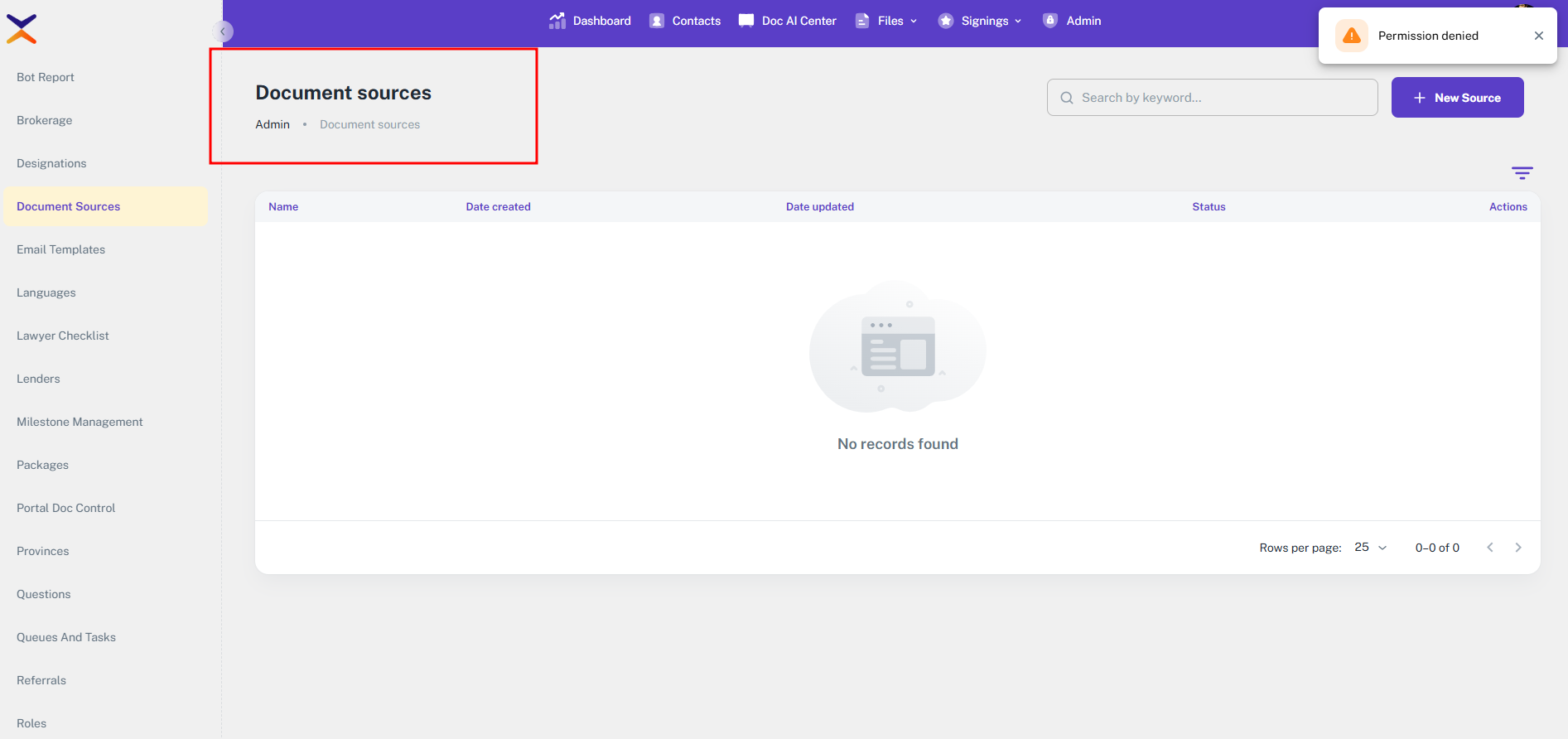
Task: Click the Admin breadcrumb link
Action: [x=273, y=124]
